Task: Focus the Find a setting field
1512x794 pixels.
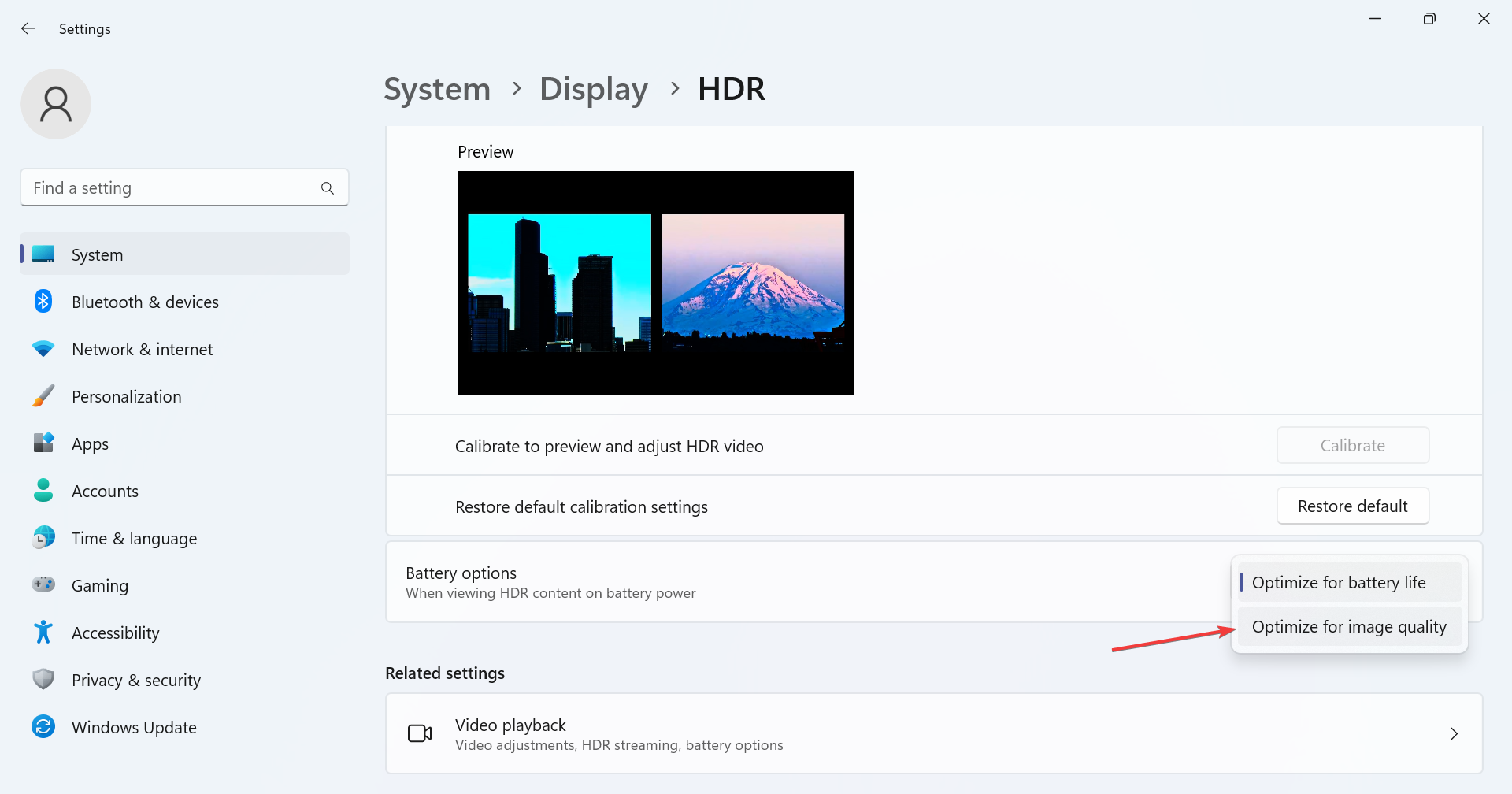Action: click(184, 187)
